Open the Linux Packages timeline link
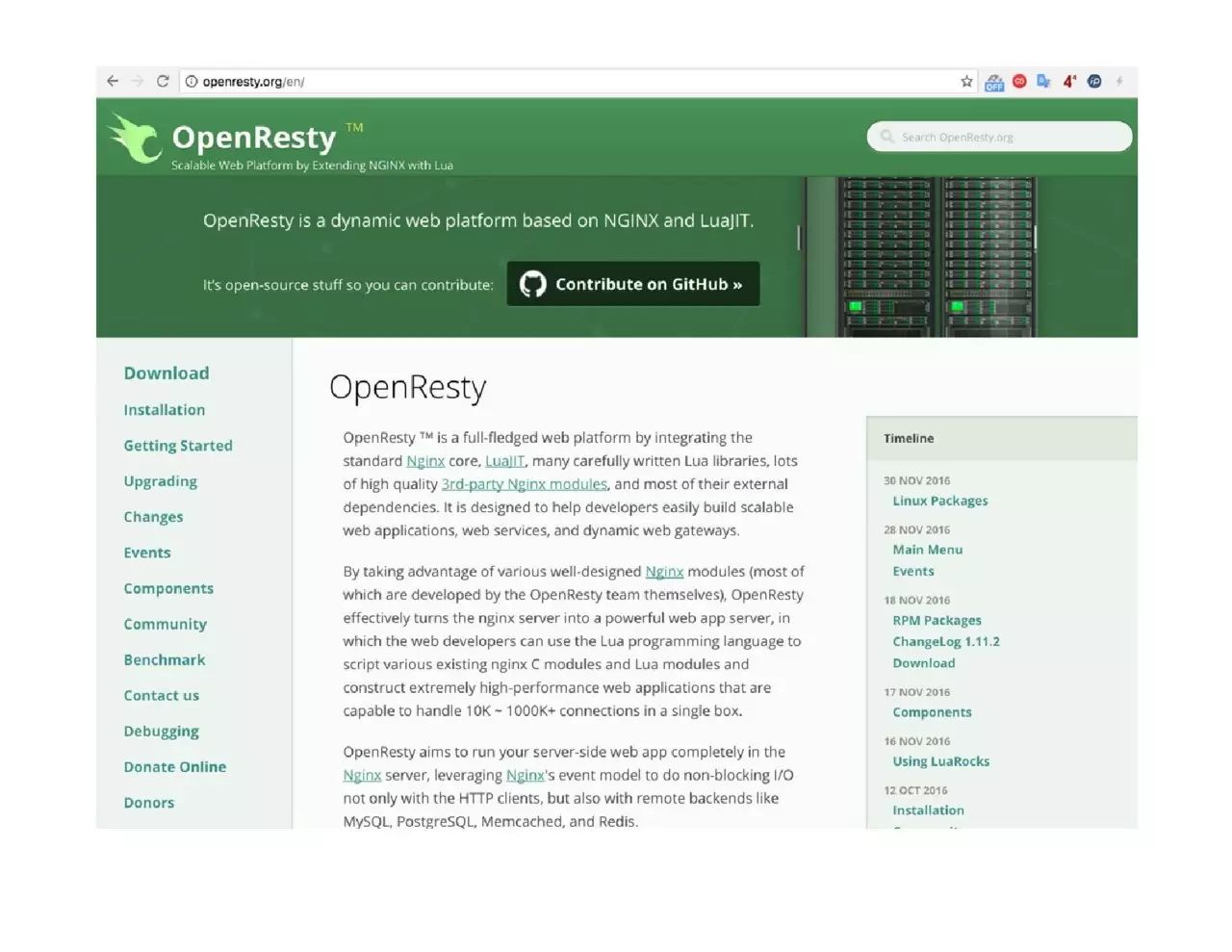The image size is (1232, 952). tap(940, 501)
